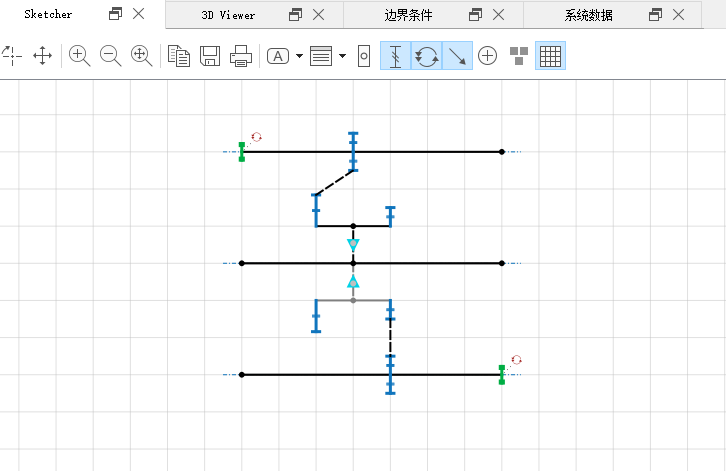Open the 系统数据 tab
This screenshot has width=726, height=471.
click(x=588, y=15)
